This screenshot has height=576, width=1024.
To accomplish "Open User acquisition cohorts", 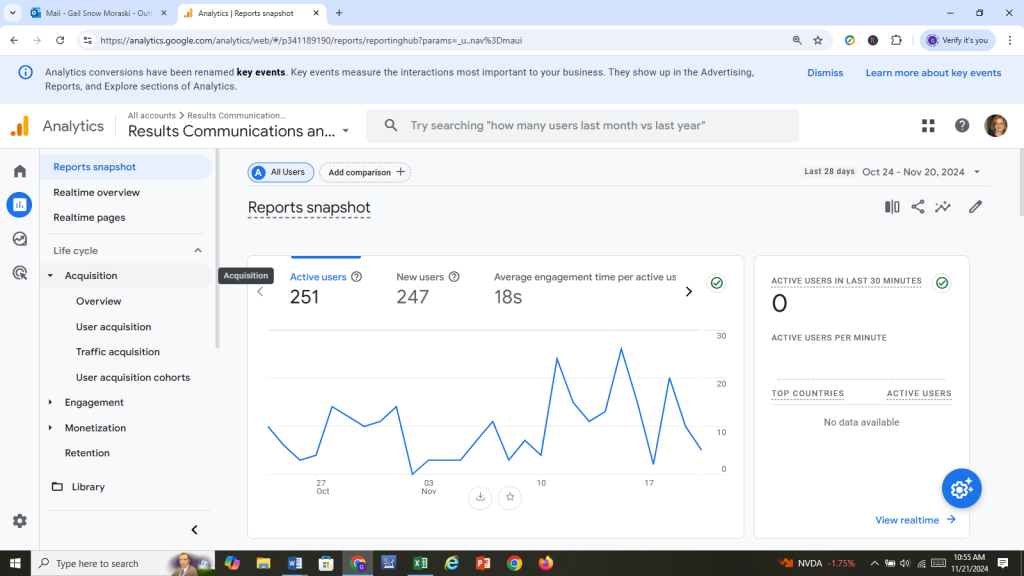I will [x=133, y=377].
